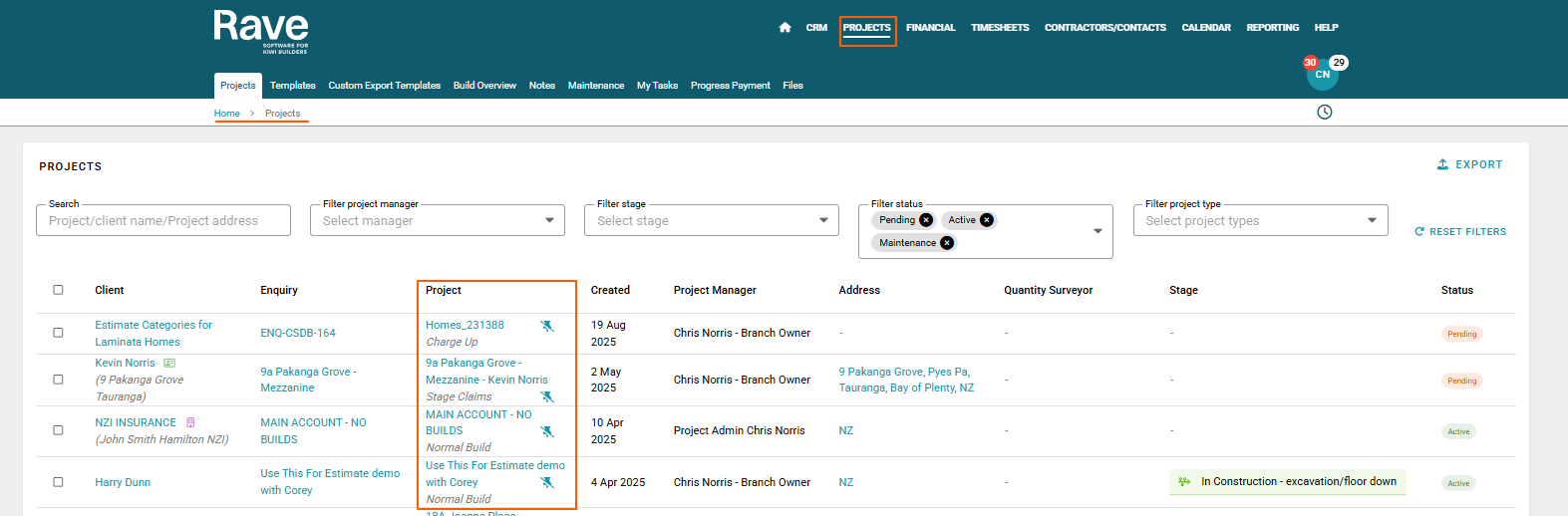
Task: Open Filter project manager dropdown
Action: (438, 220)
